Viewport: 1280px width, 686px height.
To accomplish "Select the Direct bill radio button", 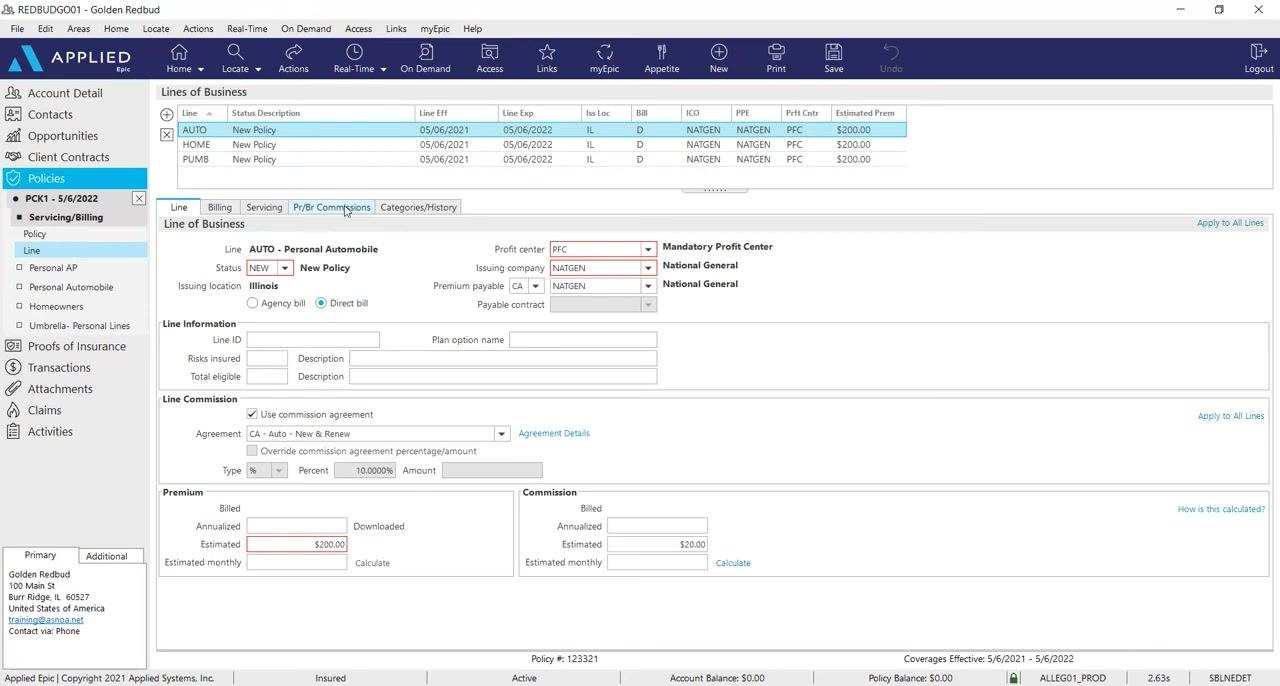I will pyautogui.click(x=321, y=303).
